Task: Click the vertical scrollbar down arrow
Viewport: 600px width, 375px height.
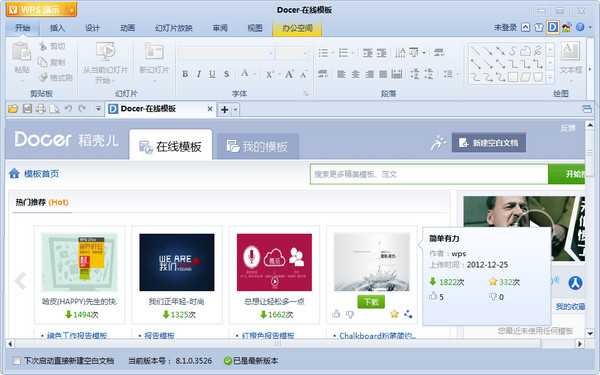Action: (590, 334)
